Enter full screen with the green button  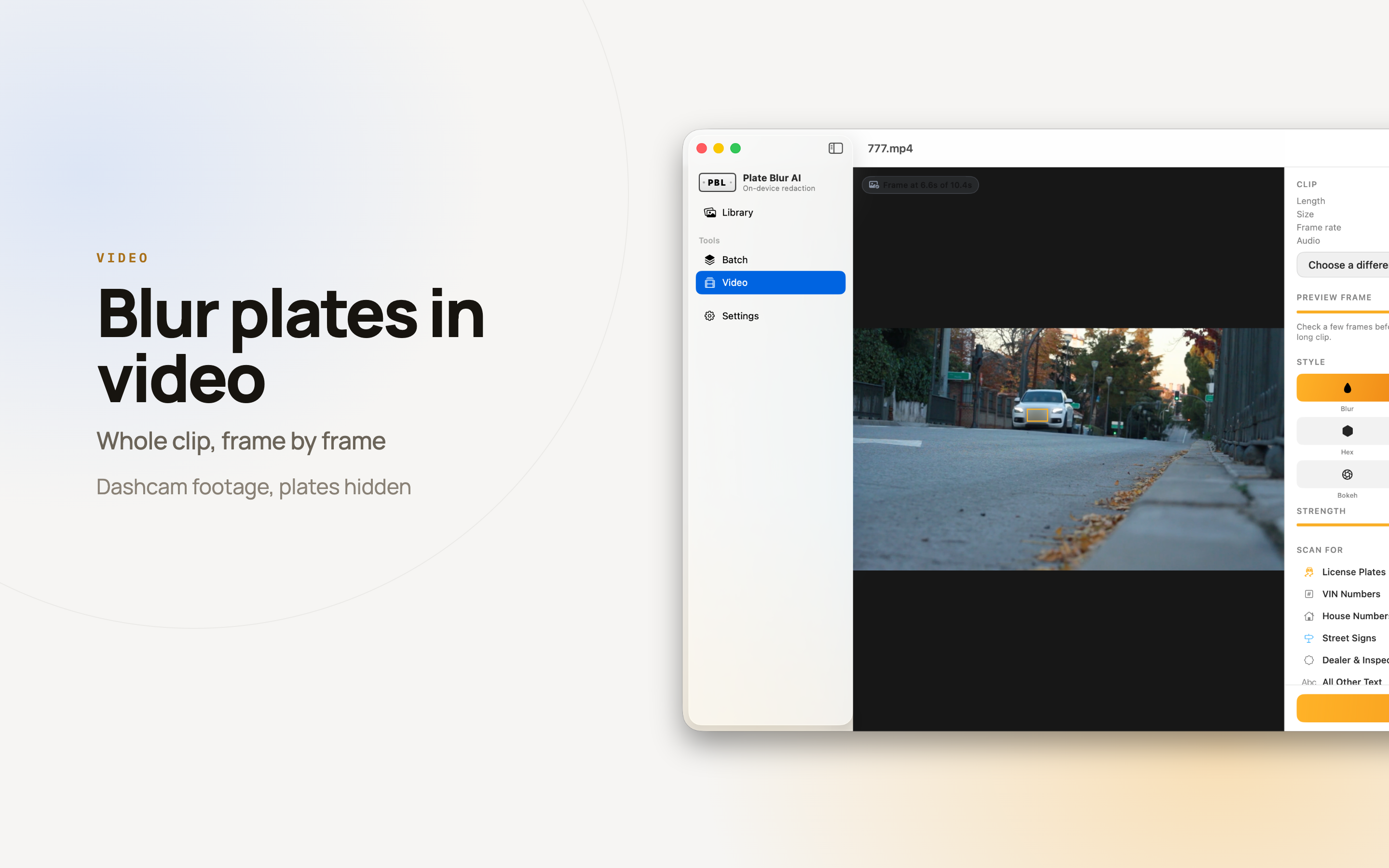[x=735, y=148]
